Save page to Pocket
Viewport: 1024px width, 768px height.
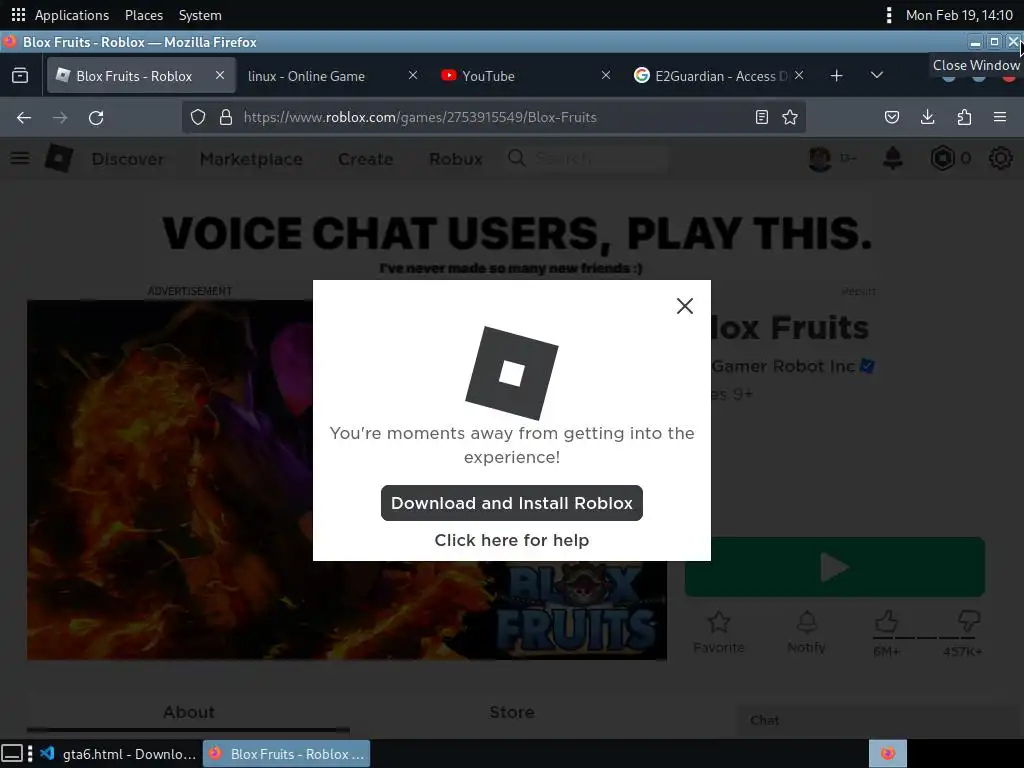[x=891, y=118]
